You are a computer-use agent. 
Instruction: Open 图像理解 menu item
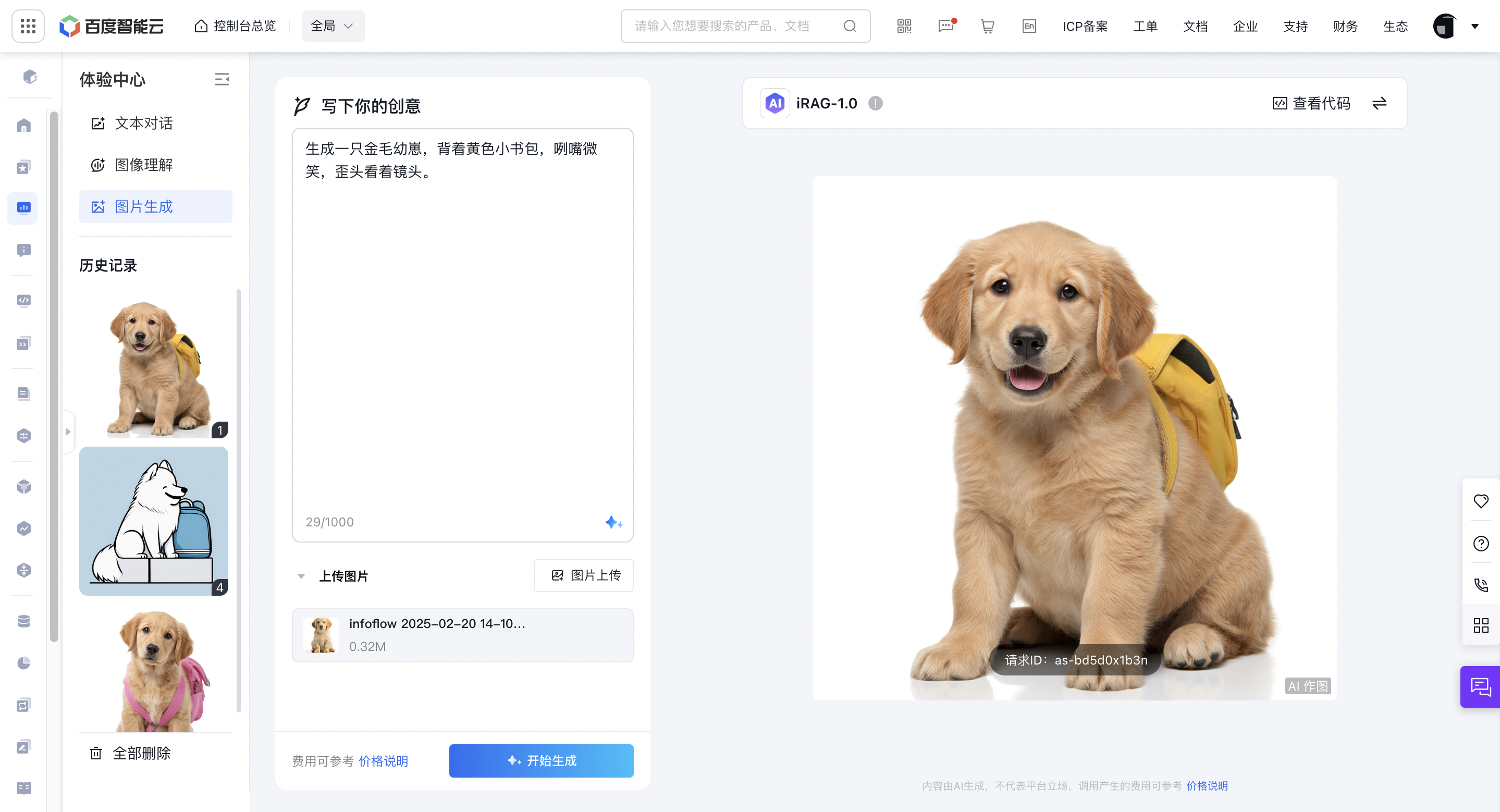pos(155,165)
